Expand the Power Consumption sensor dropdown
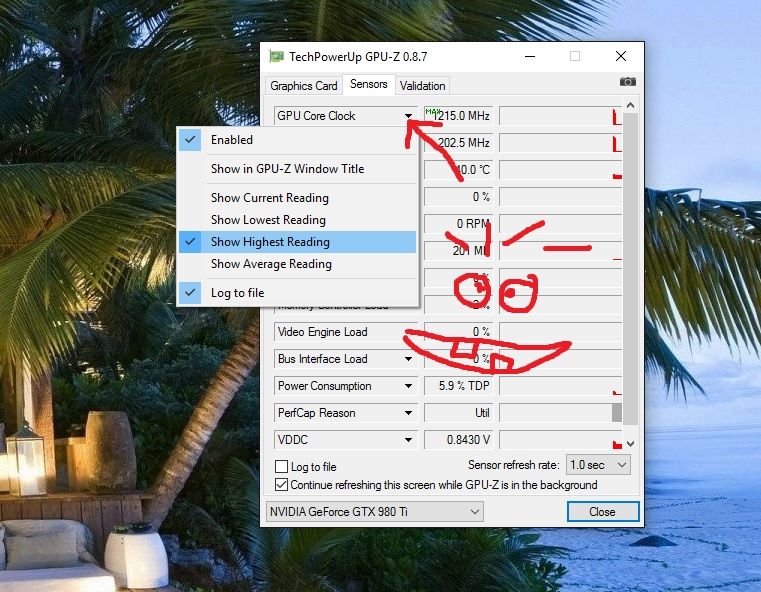The width and height of the screenshot is (761, 592). 409,386
